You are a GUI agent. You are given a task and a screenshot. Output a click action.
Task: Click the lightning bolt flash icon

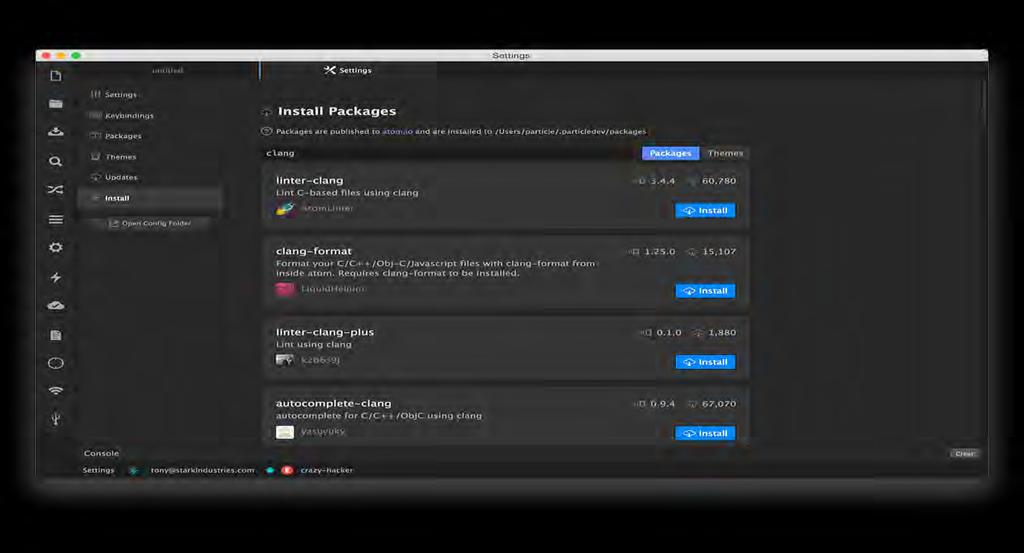click(56, 277)
